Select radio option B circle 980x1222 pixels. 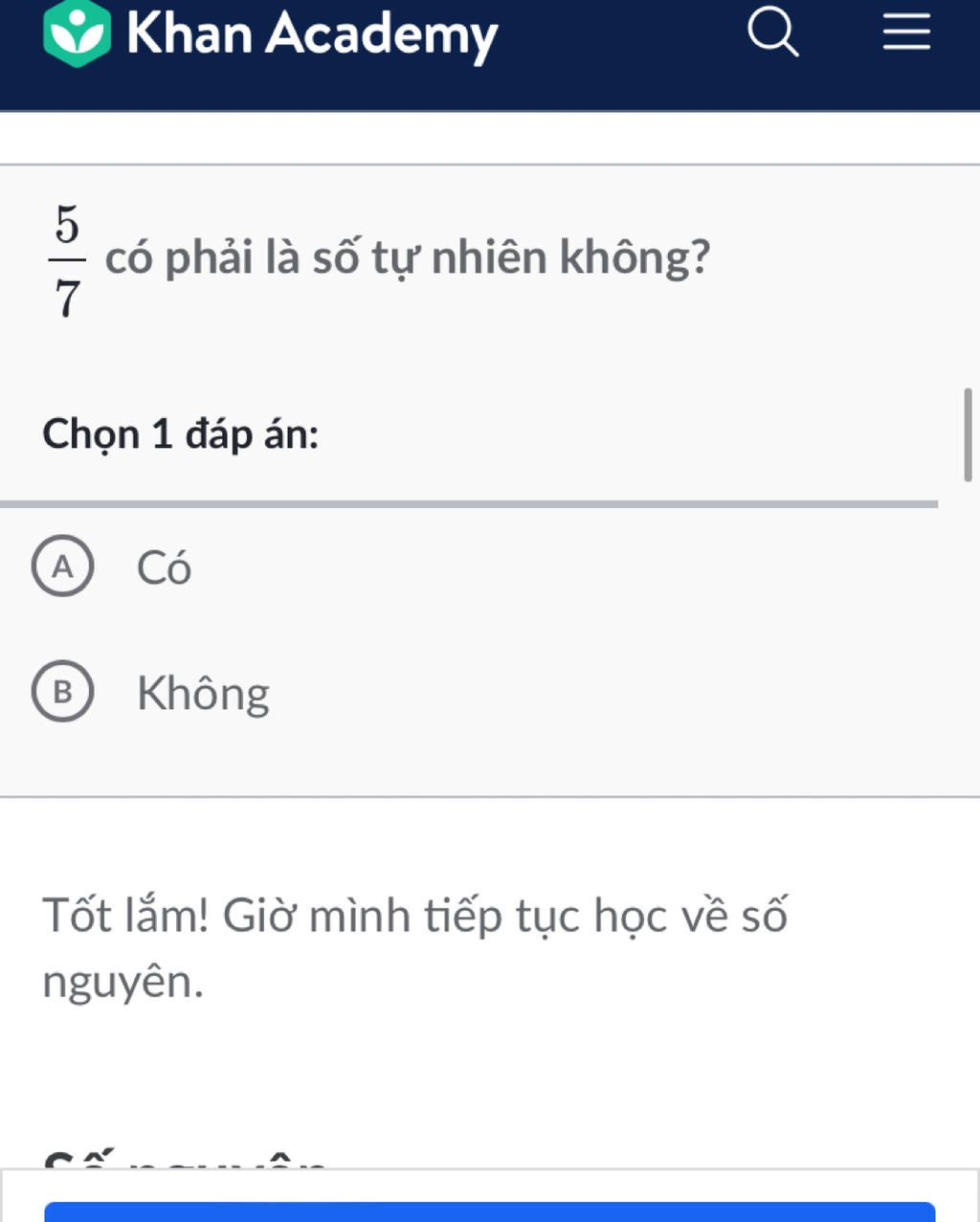click(x=63, y=694)
